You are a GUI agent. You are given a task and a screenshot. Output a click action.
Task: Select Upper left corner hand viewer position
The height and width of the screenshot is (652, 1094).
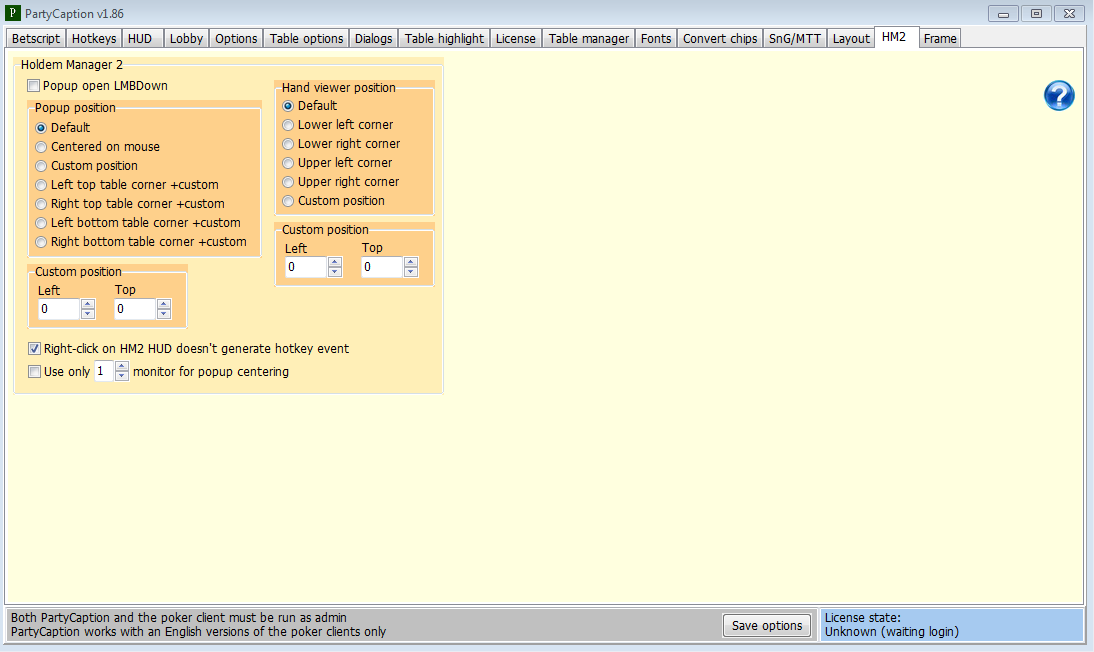(x=288, y=163)
